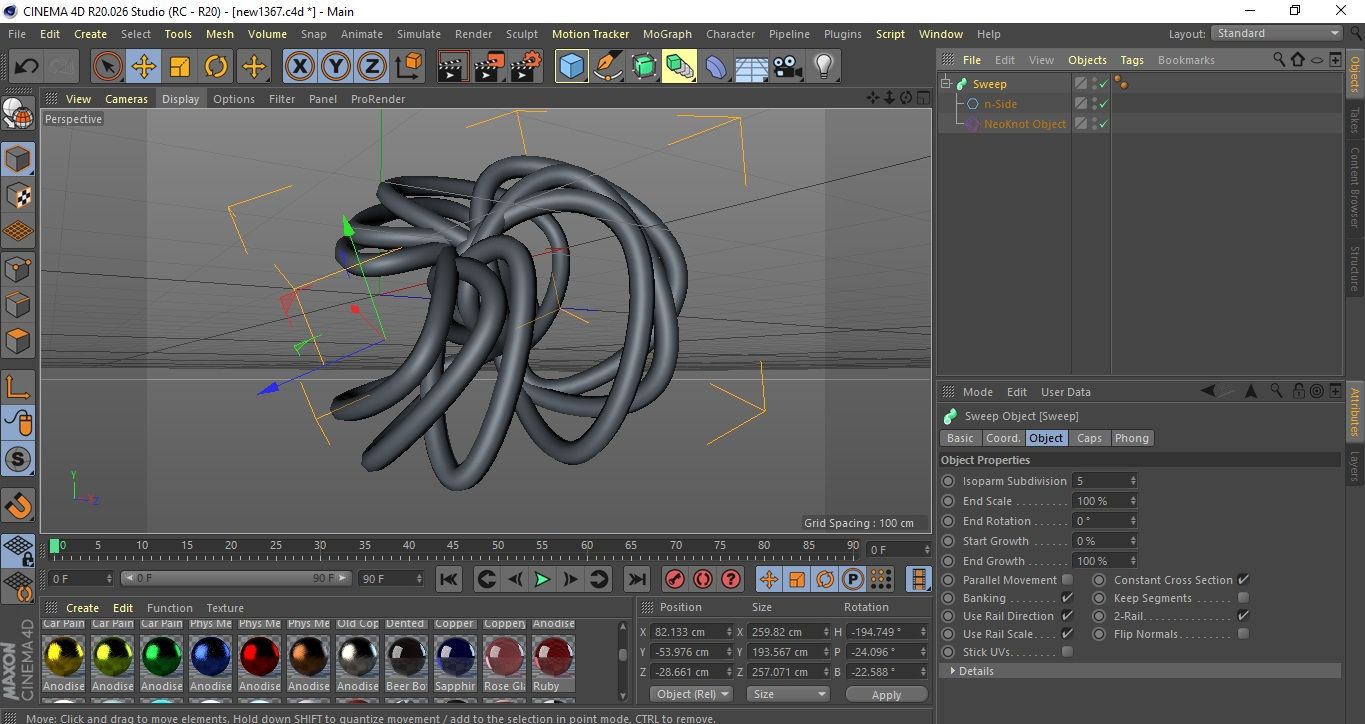Toggle Use Rail Scale checkbox
Screen dimensions: 1365x724
pyautogui.click(x=1067, y=634)
